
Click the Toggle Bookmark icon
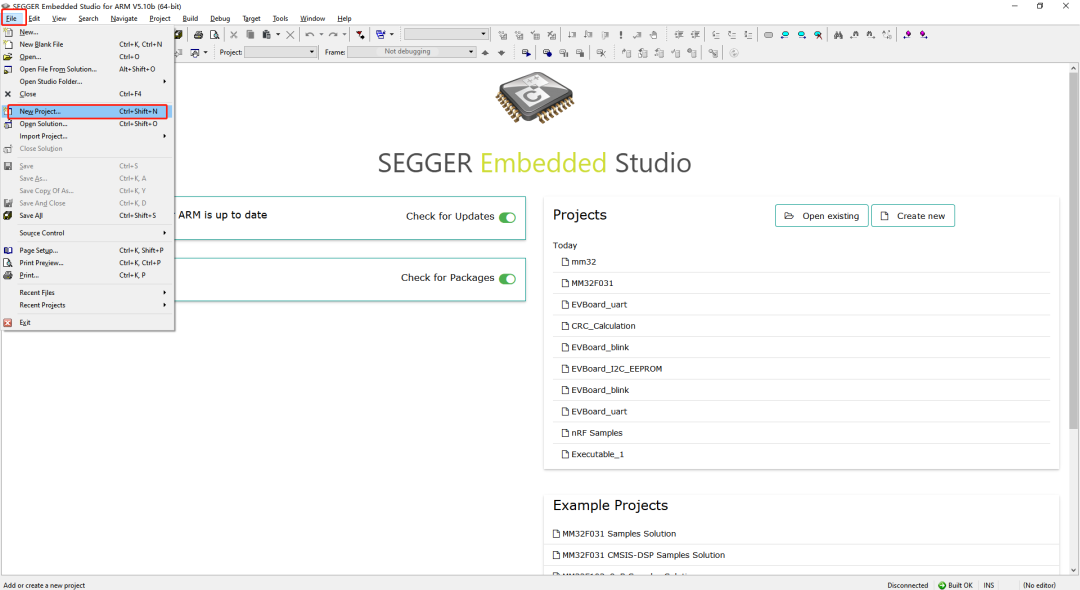pos(768,34)
